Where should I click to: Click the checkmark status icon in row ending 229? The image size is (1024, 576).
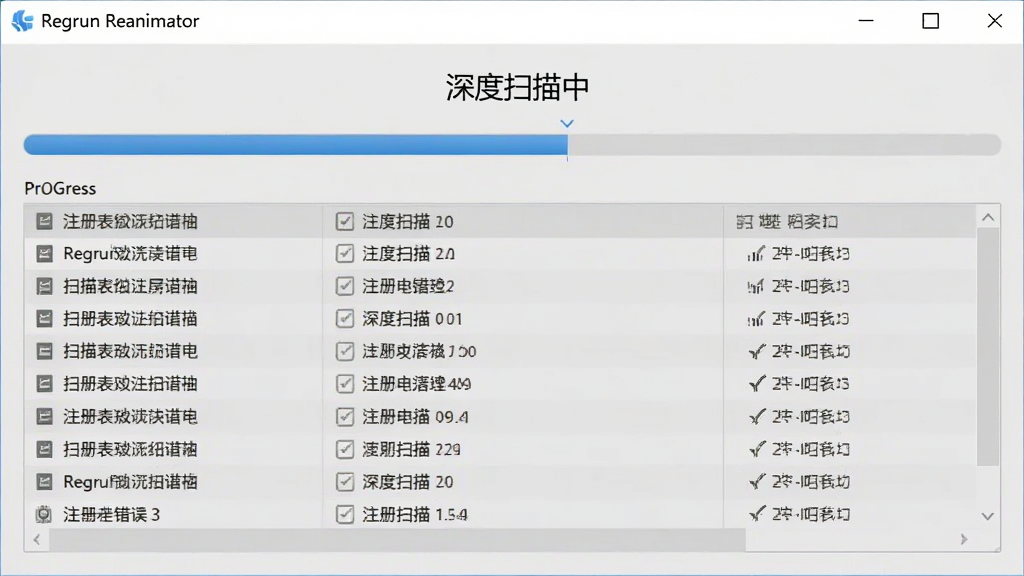(756, 449)
